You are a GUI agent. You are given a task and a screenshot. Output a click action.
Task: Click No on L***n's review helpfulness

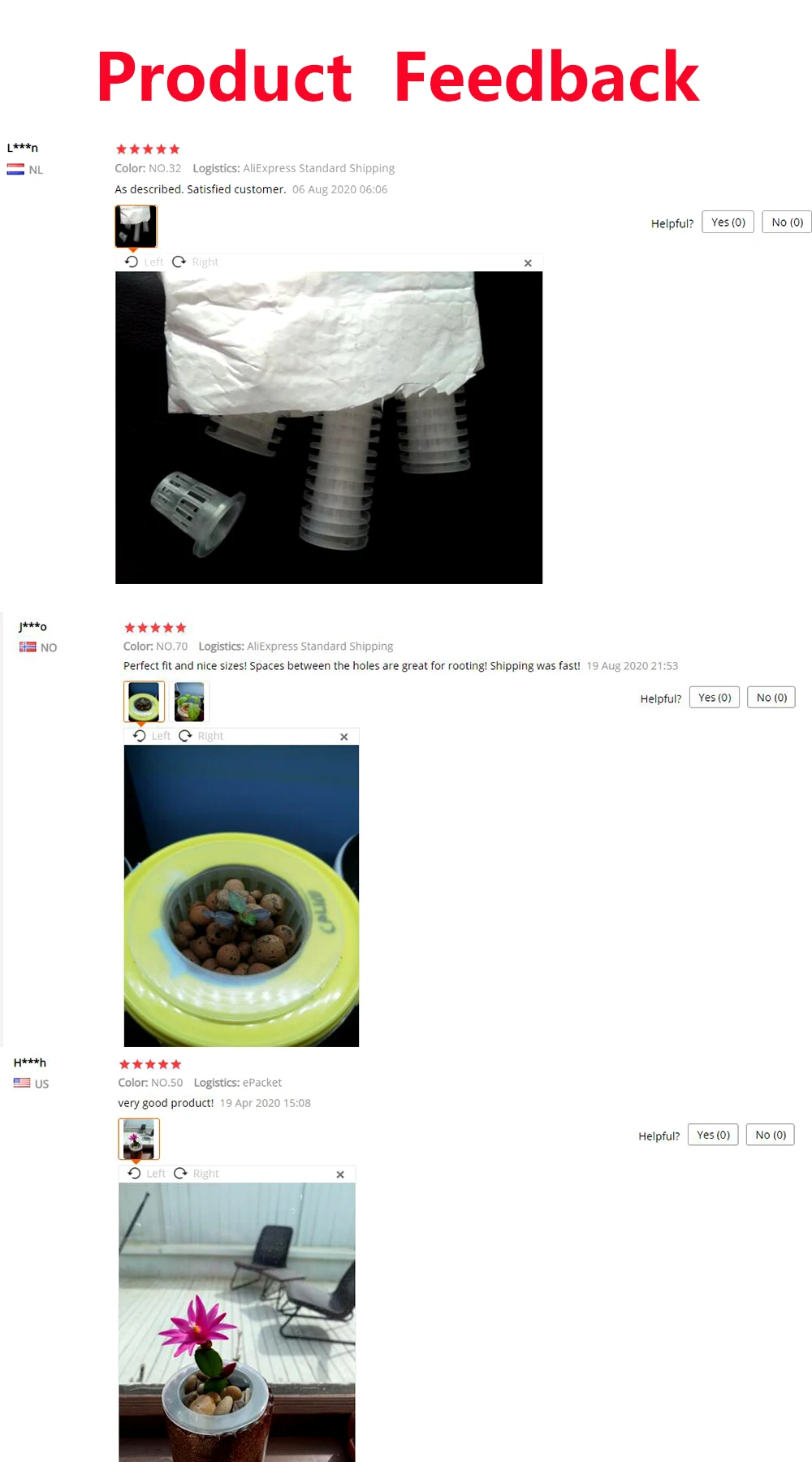pyautogui.click(x=787, y=223)
